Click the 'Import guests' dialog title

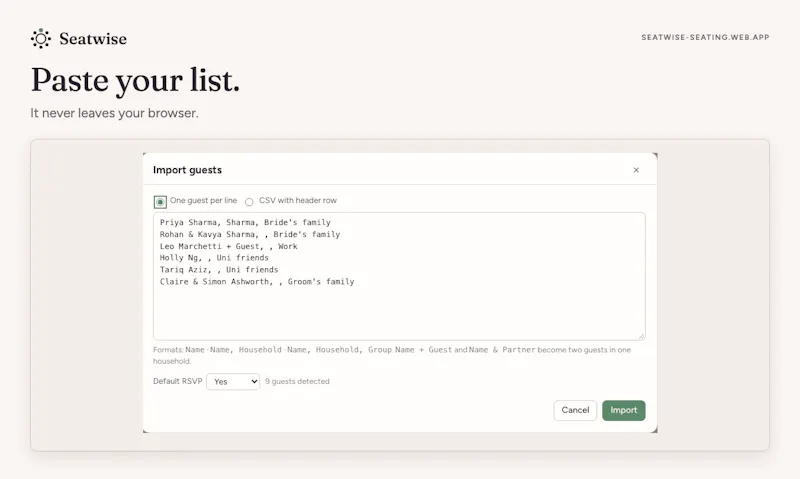(187, 170)
